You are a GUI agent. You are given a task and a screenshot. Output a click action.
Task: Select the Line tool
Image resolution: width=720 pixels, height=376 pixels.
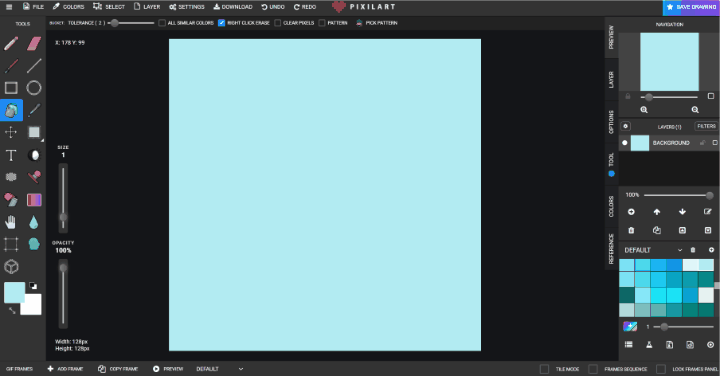point(34,66)
